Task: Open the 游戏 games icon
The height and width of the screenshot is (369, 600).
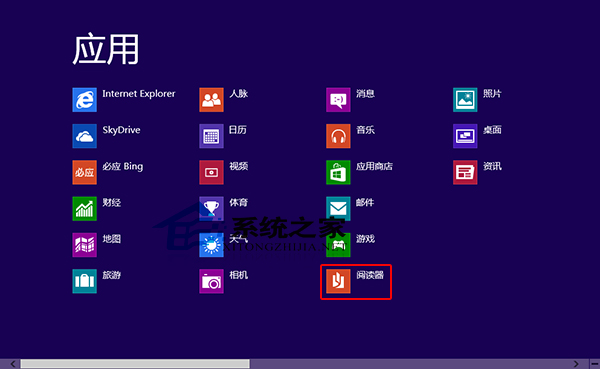Action: point(338,245)
